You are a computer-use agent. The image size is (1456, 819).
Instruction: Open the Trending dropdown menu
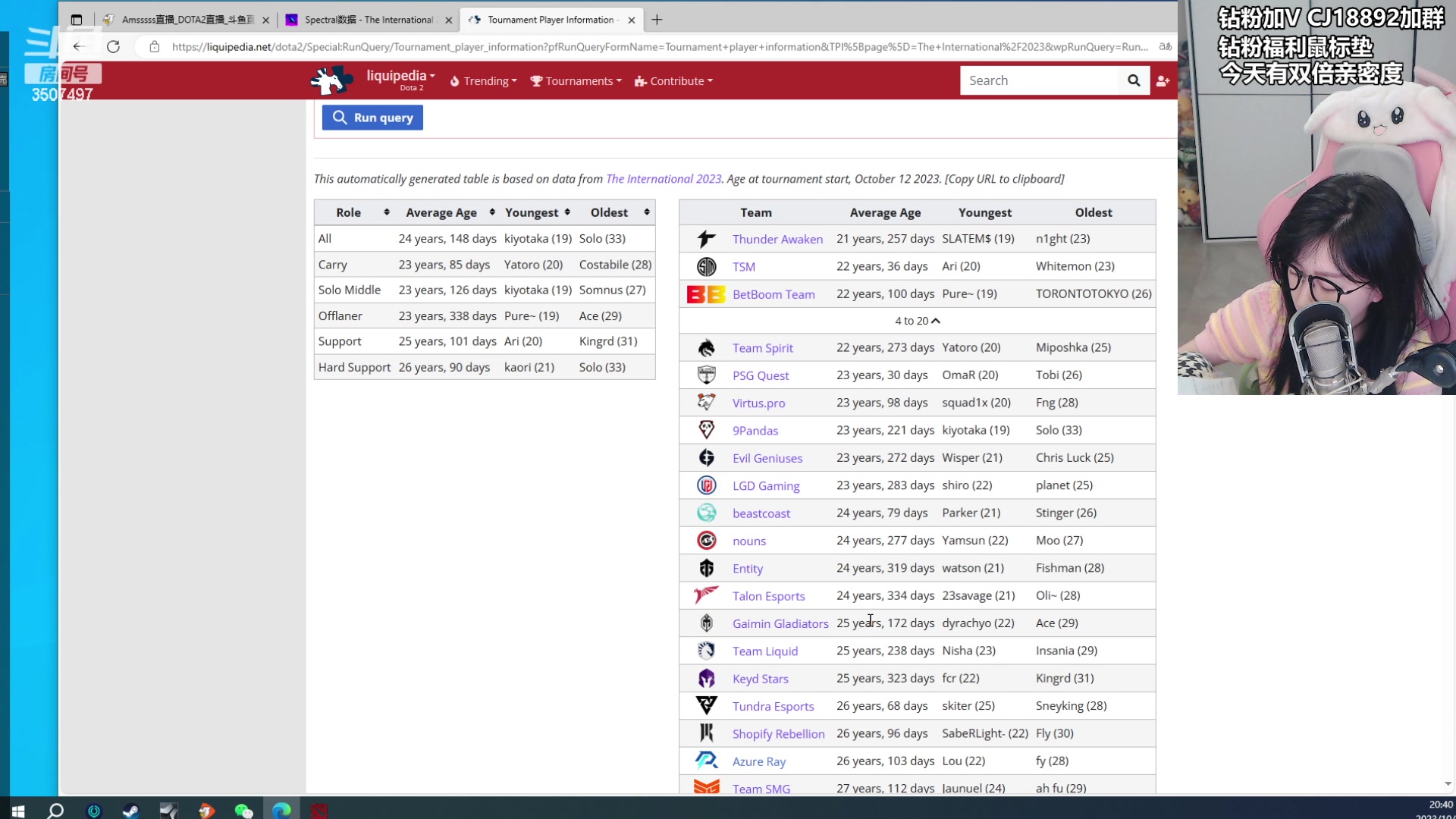(483, 81)
